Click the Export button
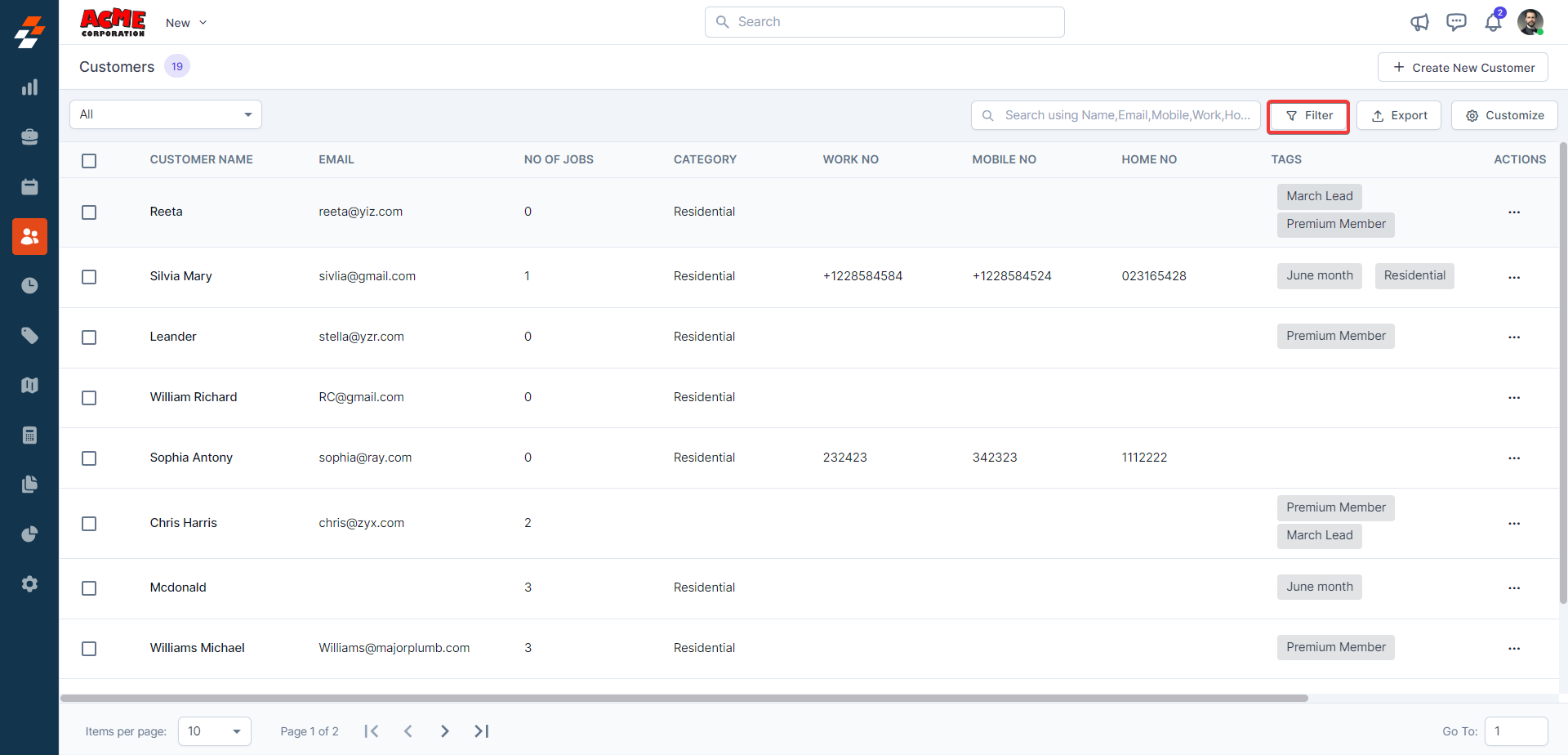Viewport: 1568px width, 755px height. 1398,115
